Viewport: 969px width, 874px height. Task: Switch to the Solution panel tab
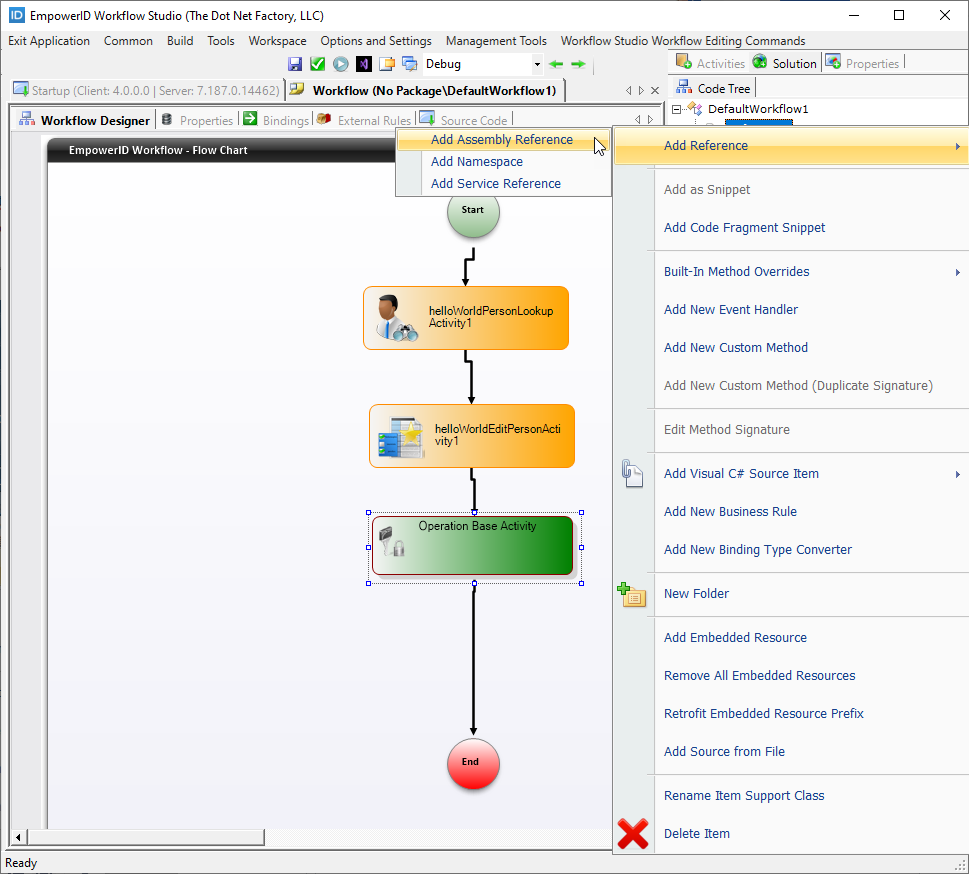pos(785,63)
